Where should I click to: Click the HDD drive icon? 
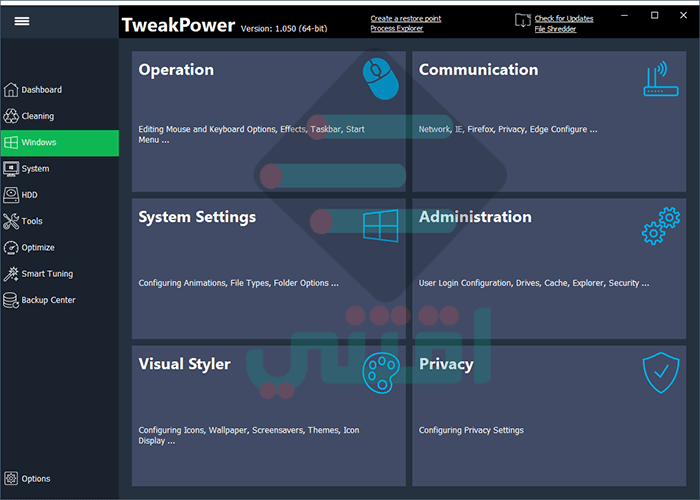pyautogui.click(x=11, y=195)
